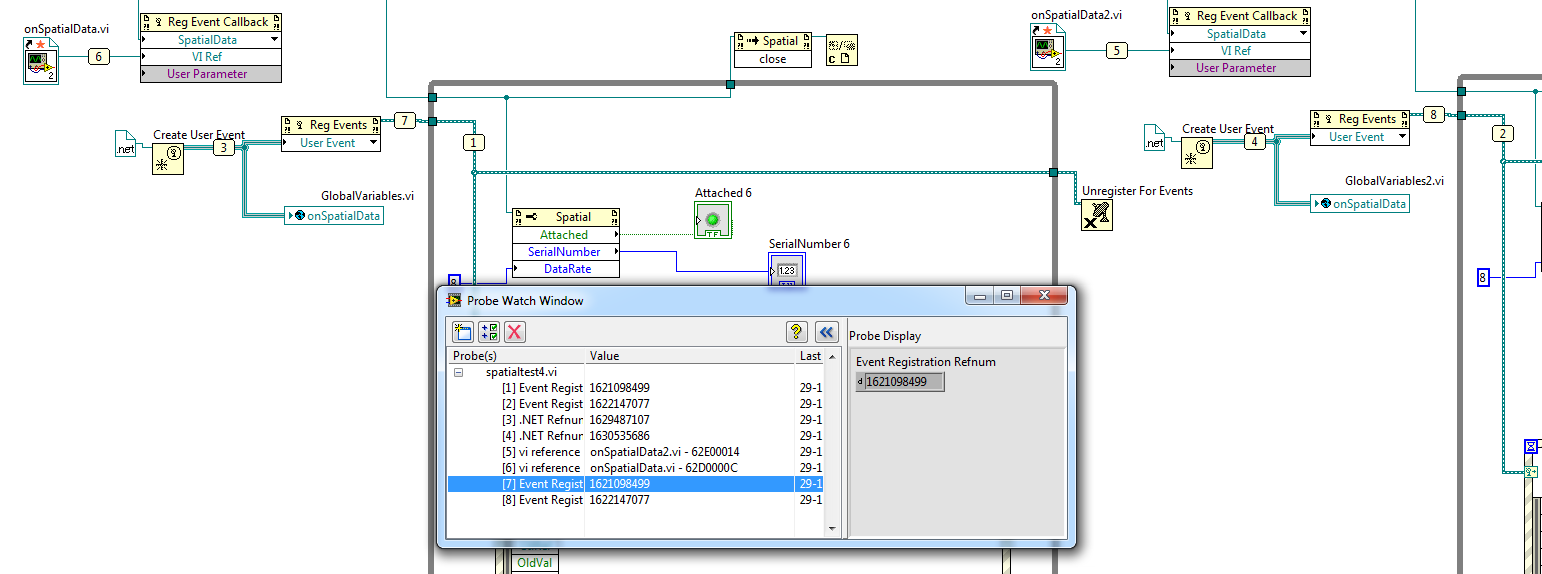
Task: Click the onSpatialData global variable in GlobalVariables2.vi
Action: coord(1360,204)
